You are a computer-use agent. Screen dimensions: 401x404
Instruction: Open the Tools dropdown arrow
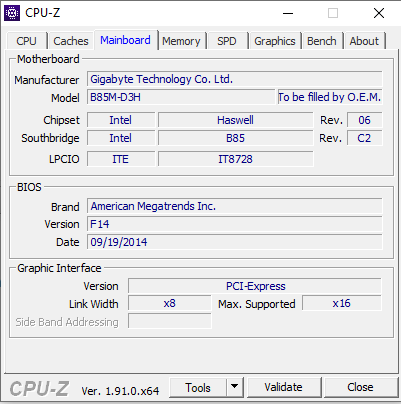[235, 387]
